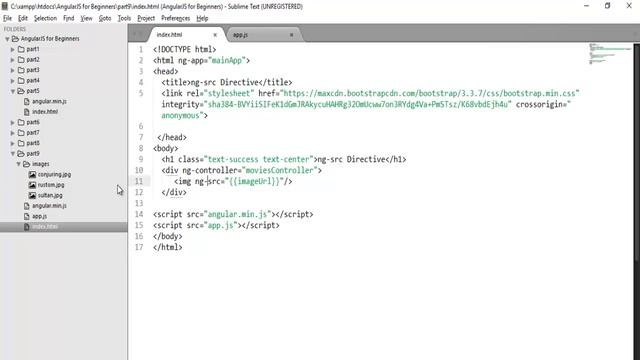This screenshot has width=640, height=360.
Task: Click the part3 folder icon
Action: [21, 70]
